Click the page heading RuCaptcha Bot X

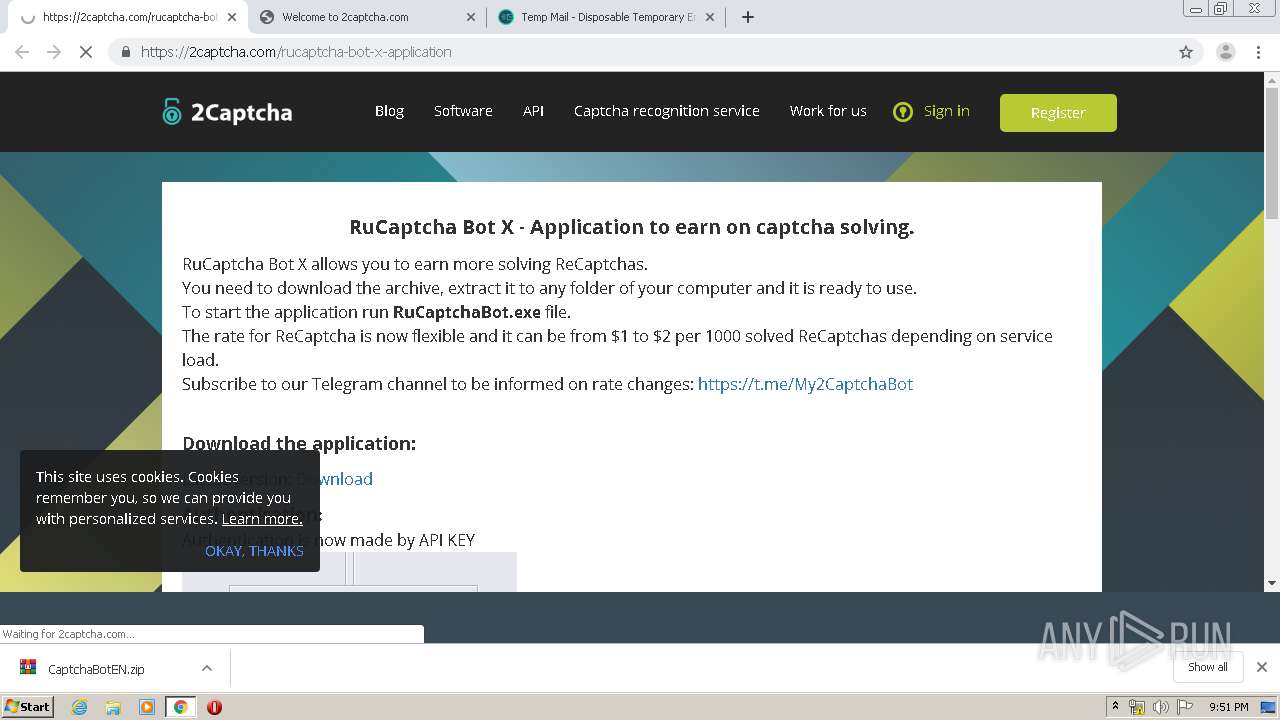click(632, 227)
